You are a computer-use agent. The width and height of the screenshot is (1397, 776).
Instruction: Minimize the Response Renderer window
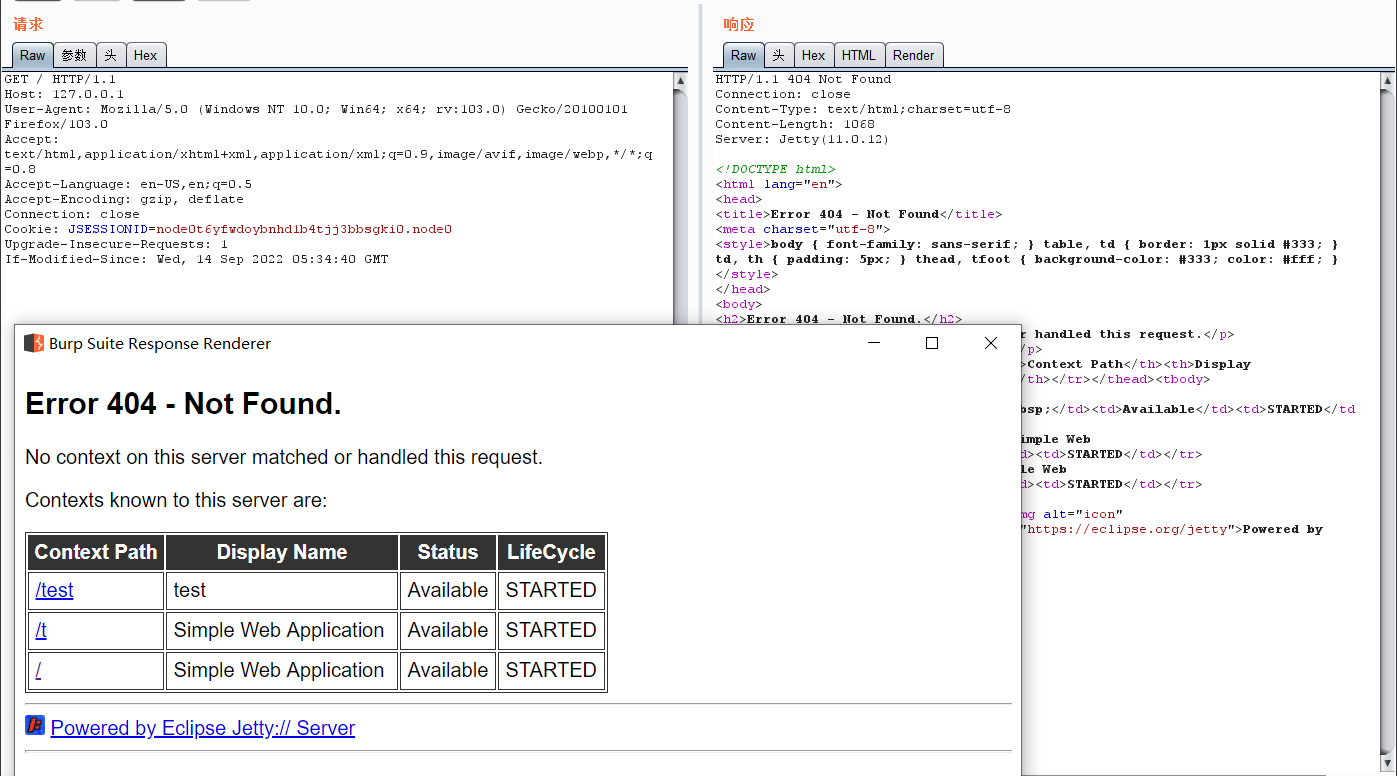point(874,343)
